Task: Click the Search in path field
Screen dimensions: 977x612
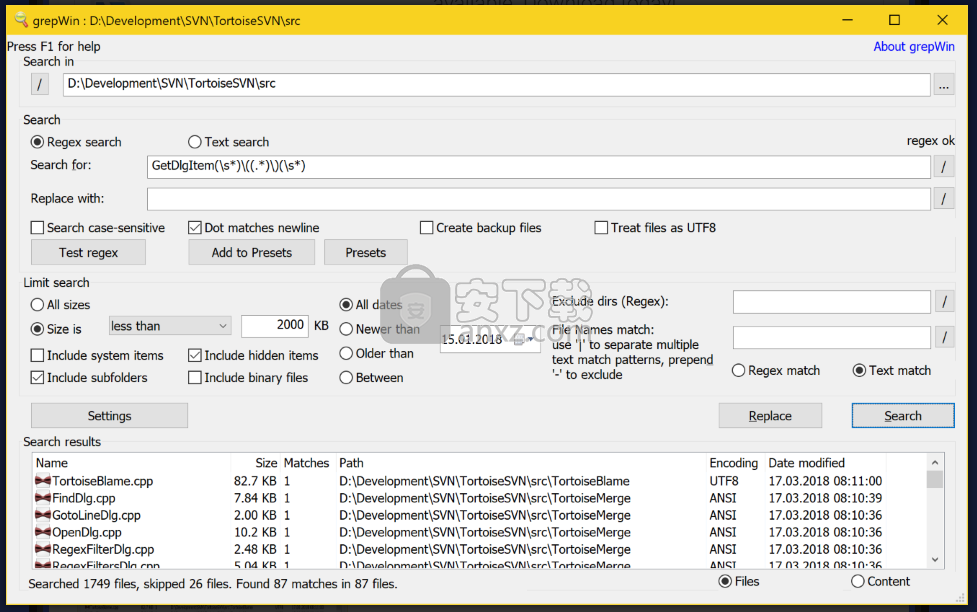Action: tap(497, 84)
